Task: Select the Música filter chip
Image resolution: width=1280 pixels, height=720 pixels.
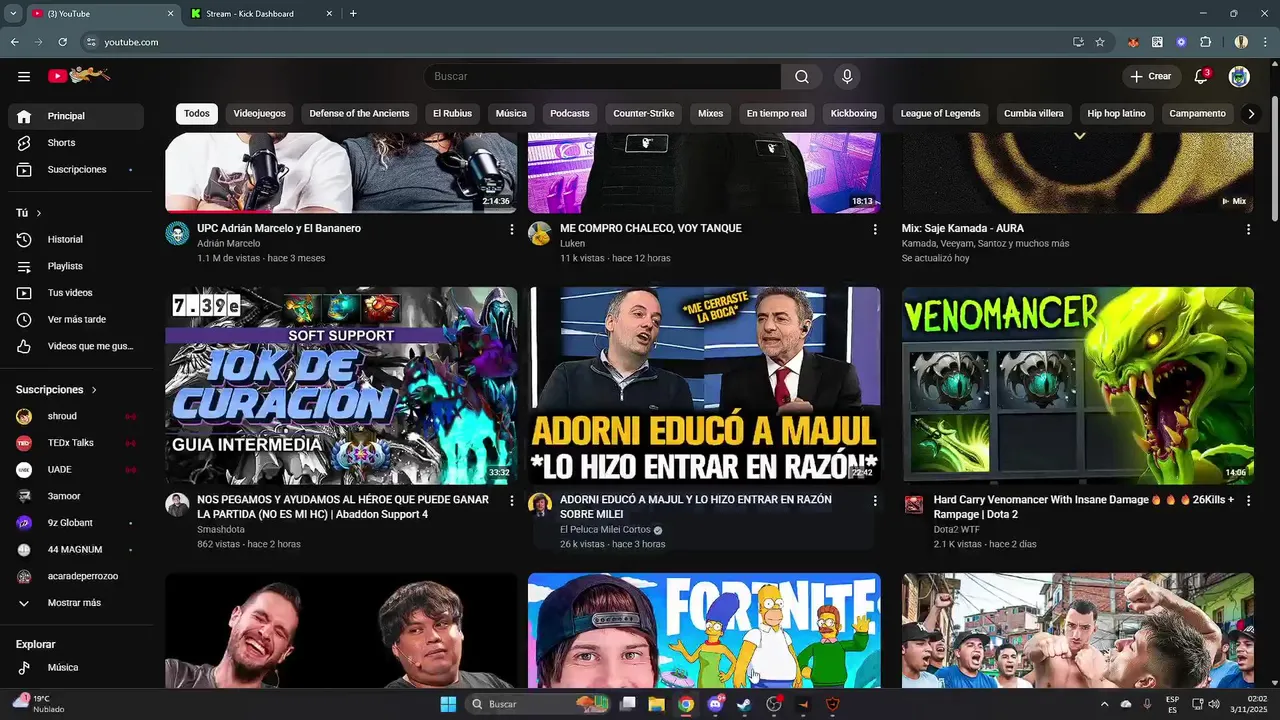Action: click(511, 114)
